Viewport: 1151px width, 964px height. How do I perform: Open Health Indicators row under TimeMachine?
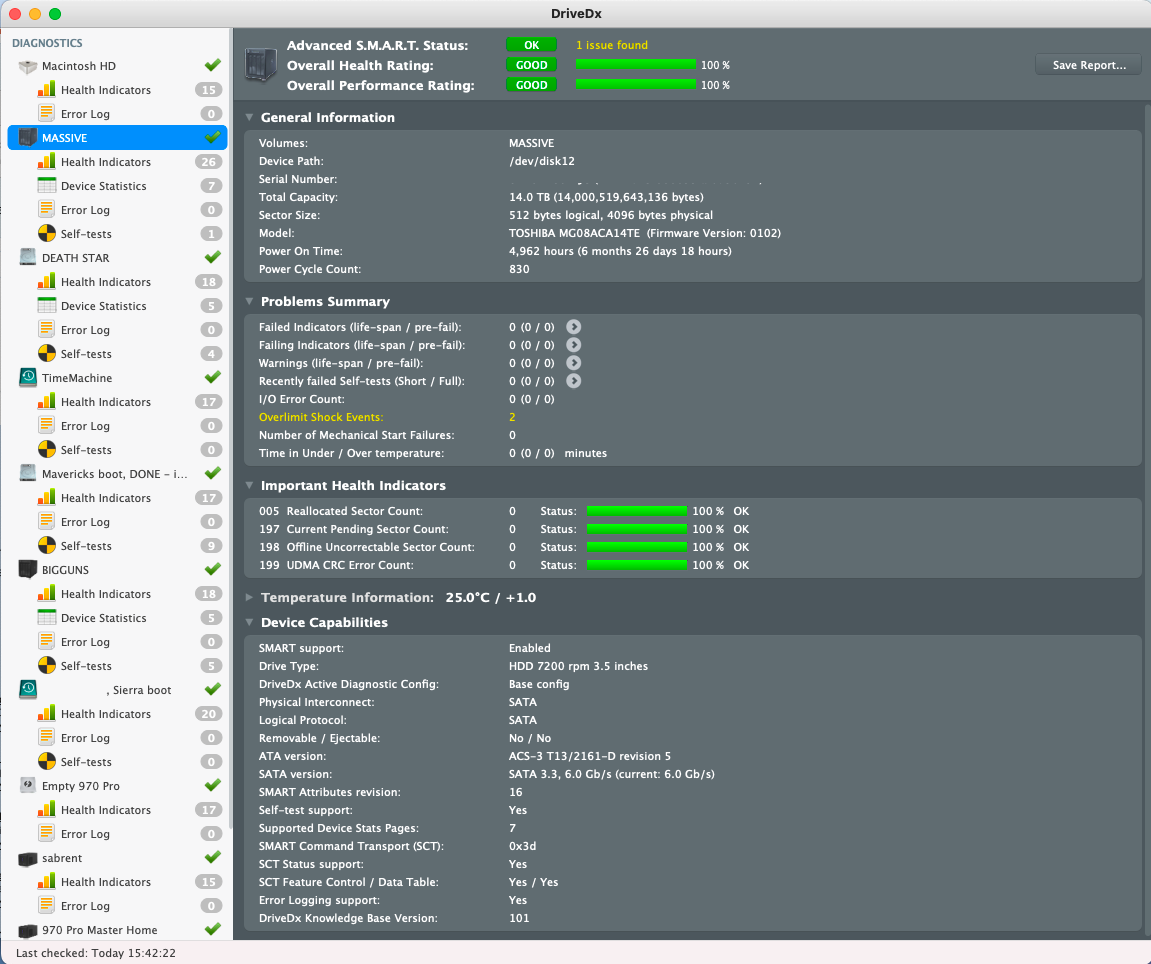click(x=117, y=402)
